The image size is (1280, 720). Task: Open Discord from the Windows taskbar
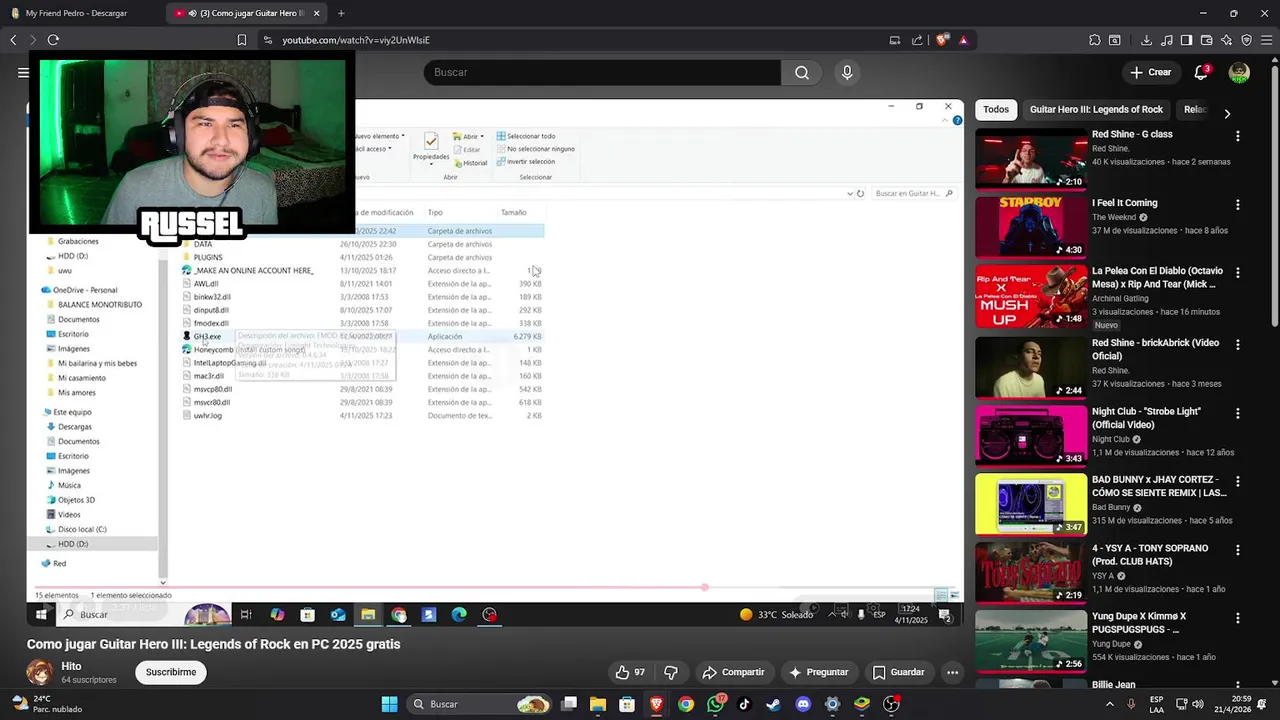(803, 704)
